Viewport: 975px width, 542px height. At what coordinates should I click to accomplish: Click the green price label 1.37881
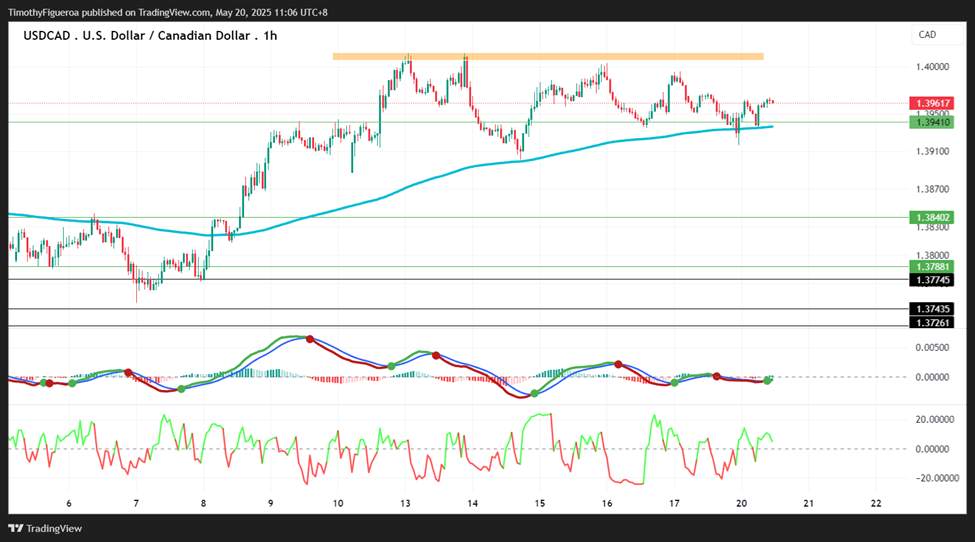[x=931, y=267]
